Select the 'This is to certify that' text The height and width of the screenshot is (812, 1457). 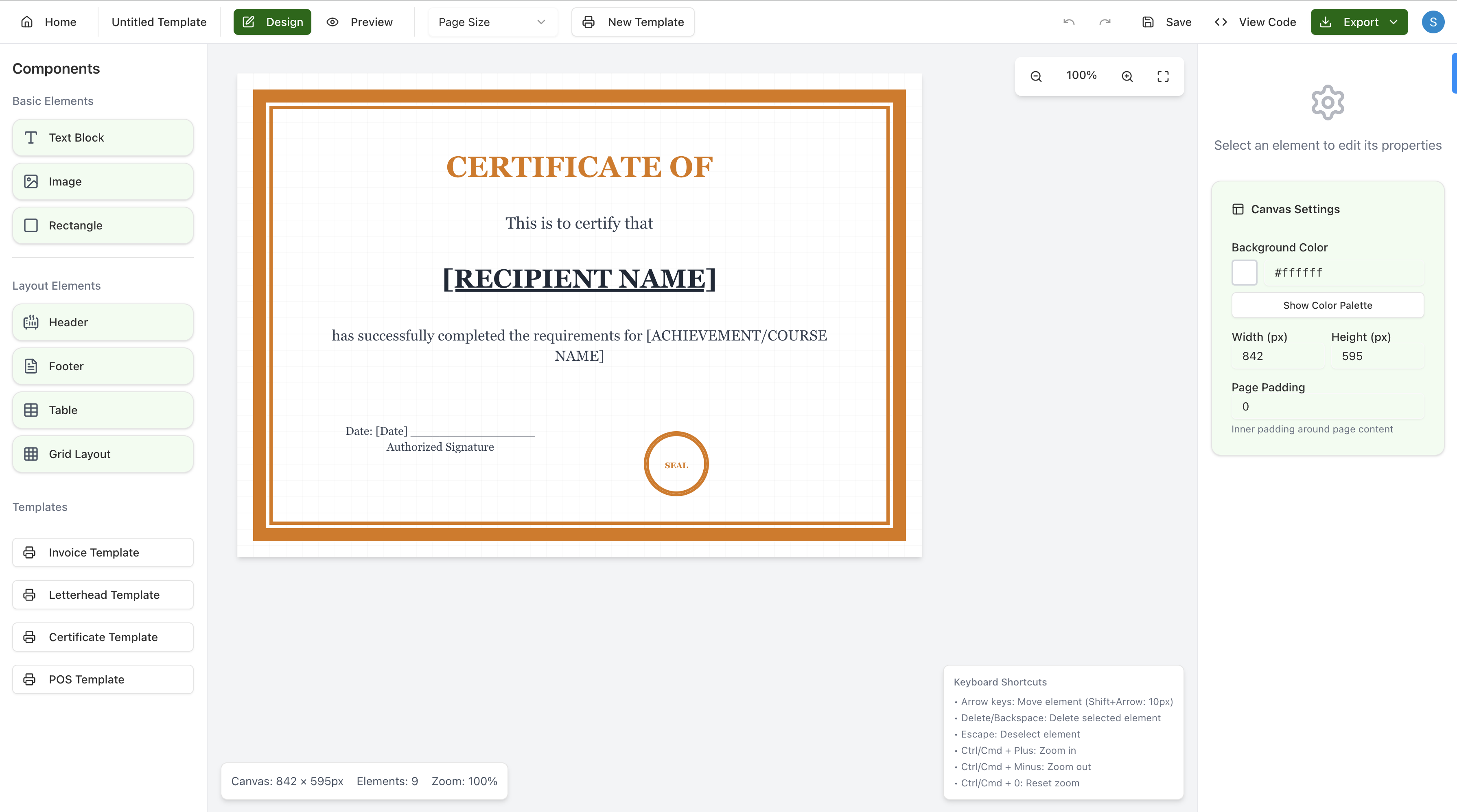pos(579,223)
